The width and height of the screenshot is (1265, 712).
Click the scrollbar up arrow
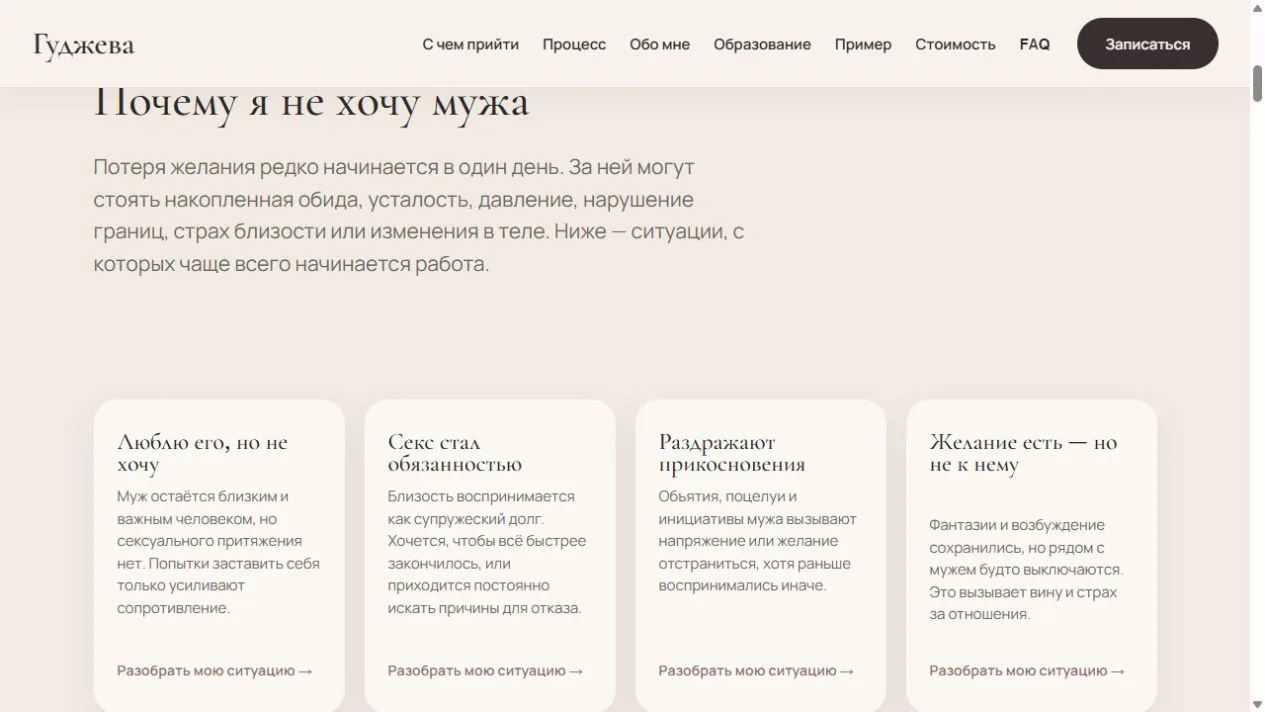point(1257,7)
